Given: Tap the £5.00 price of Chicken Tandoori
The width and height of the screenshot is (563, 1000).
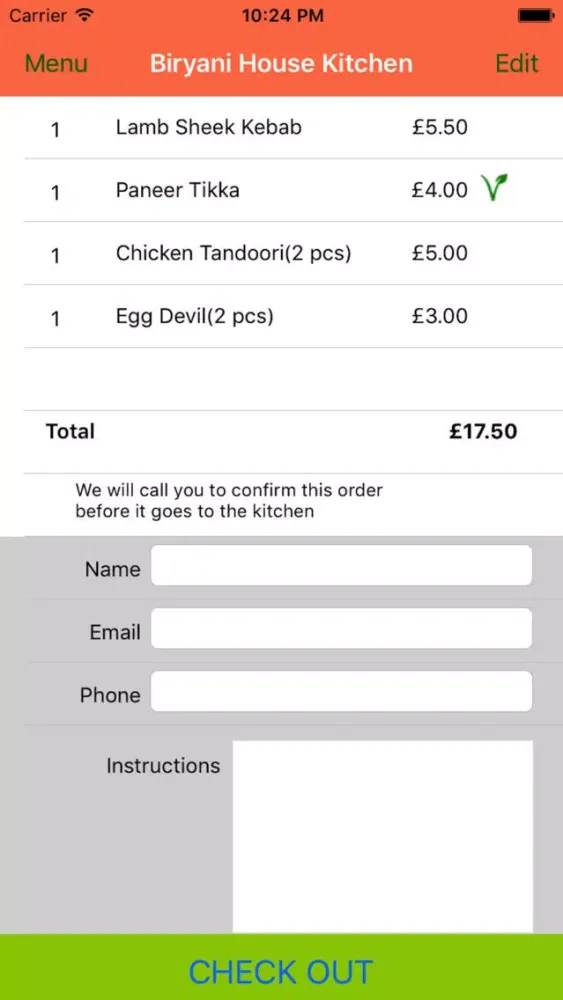Looking at the screenshot, I should coord(439,253).
